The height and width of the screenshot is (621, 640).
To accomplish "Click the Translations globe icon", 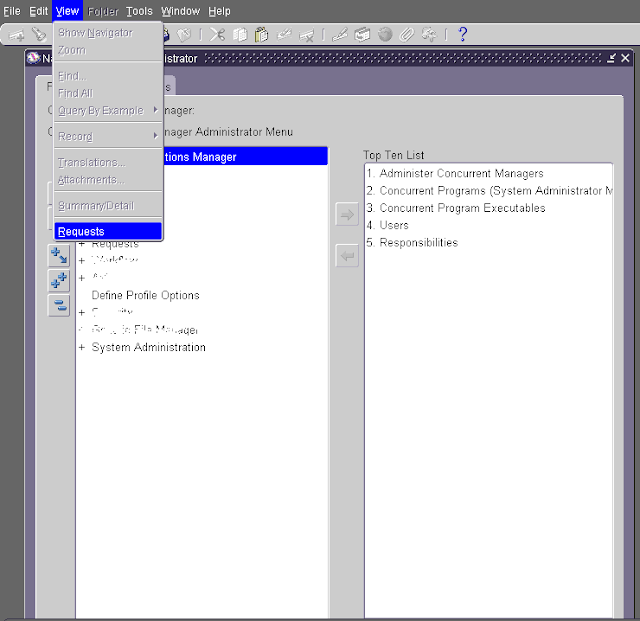I will pyautogui.click(x=384, y=35).
